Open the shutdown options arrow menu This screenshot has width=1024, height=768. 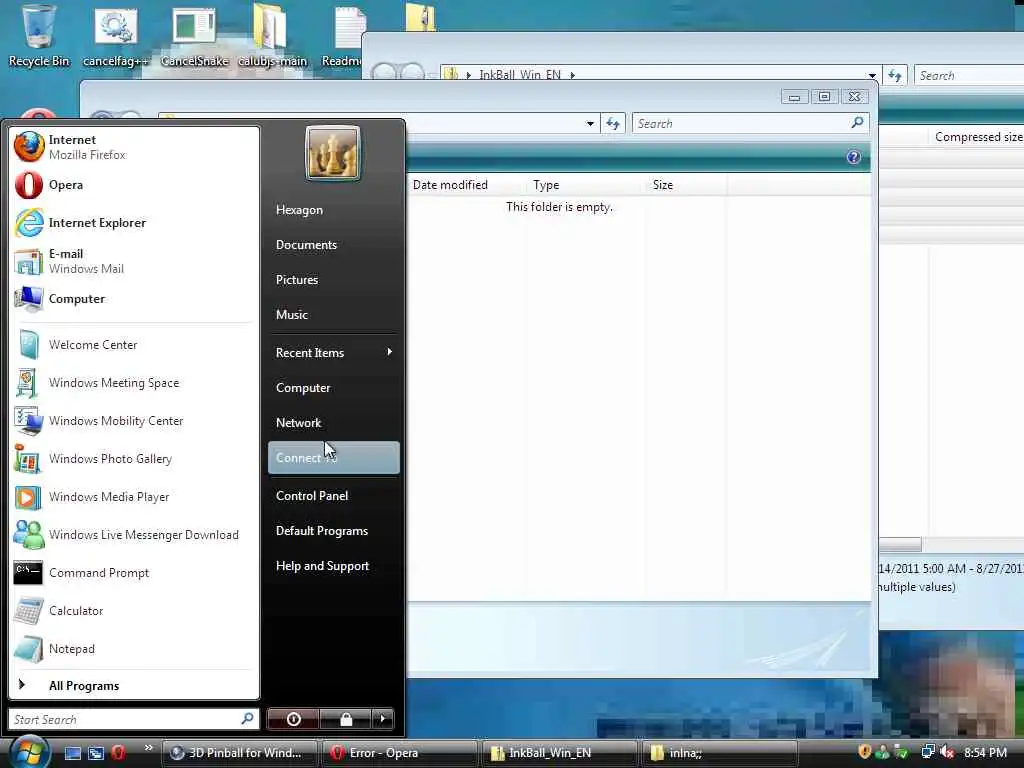click(383, 719)
